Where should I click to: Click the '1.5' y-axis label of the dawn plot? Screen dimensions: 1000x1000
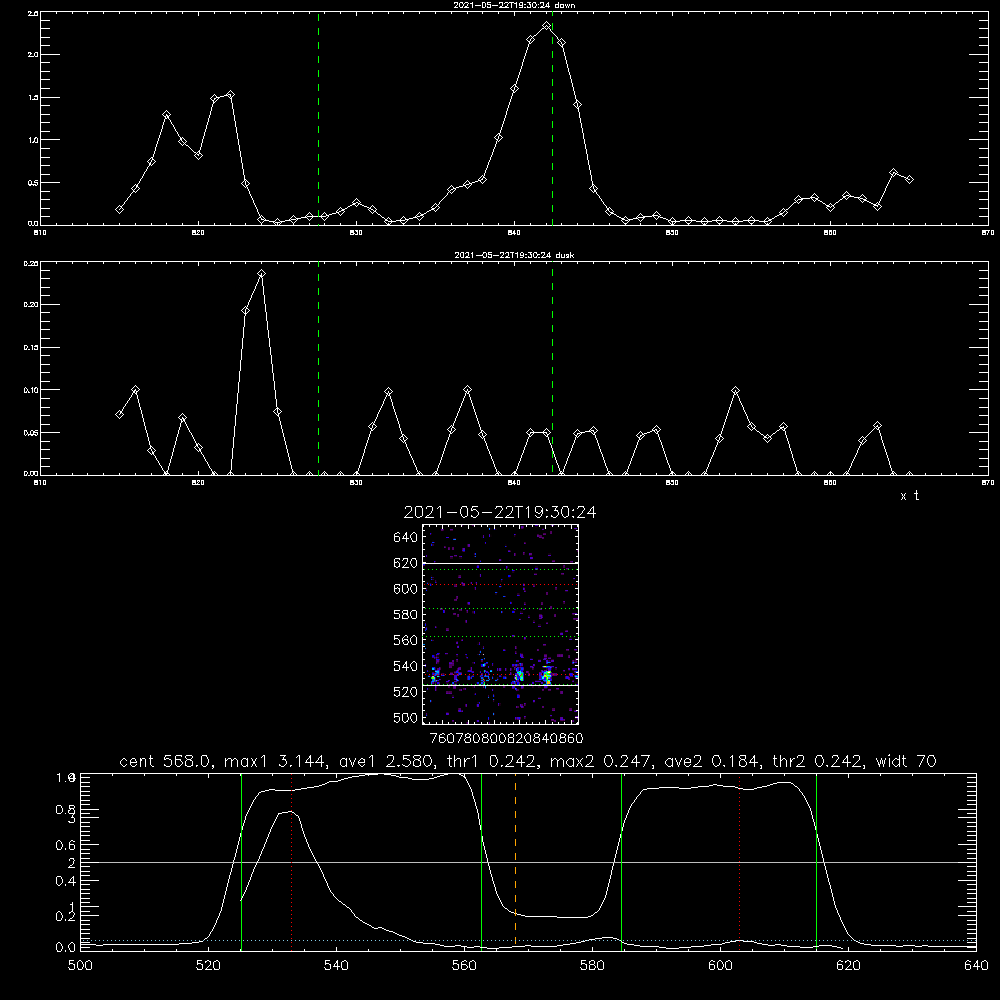pyautogui.click(x=33, y=98)
